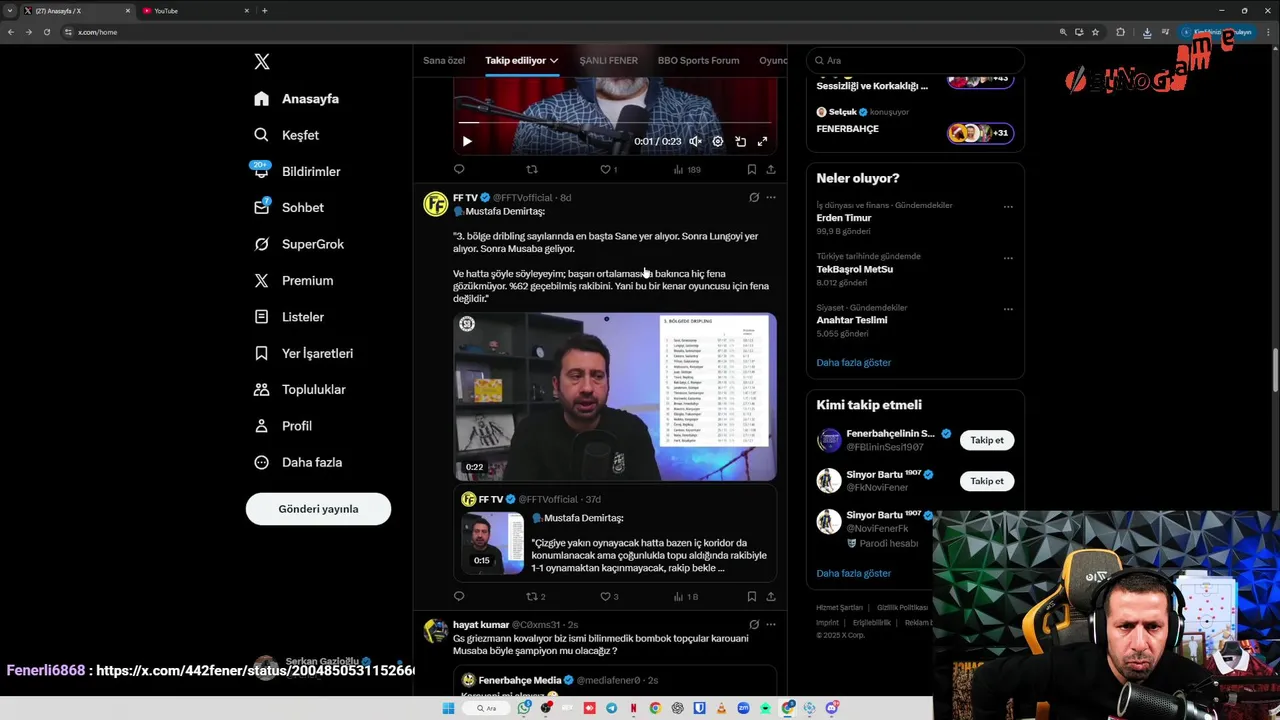Switch to ŞANLI FENER tab
The height and width of the screenshot is (720, 1280).
608,60
